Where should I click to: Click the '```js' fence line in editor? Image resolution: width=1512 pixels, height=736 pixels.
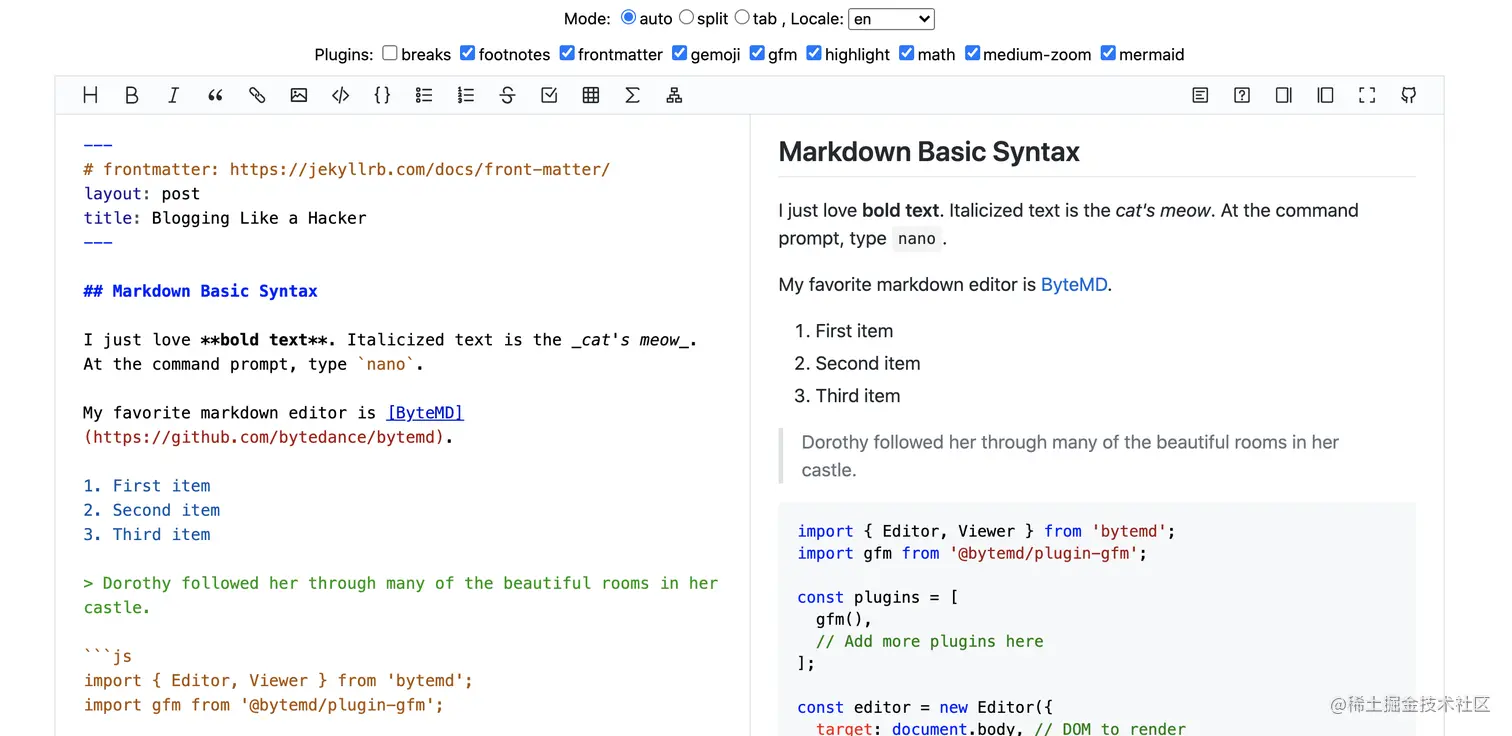pos(108,656)
